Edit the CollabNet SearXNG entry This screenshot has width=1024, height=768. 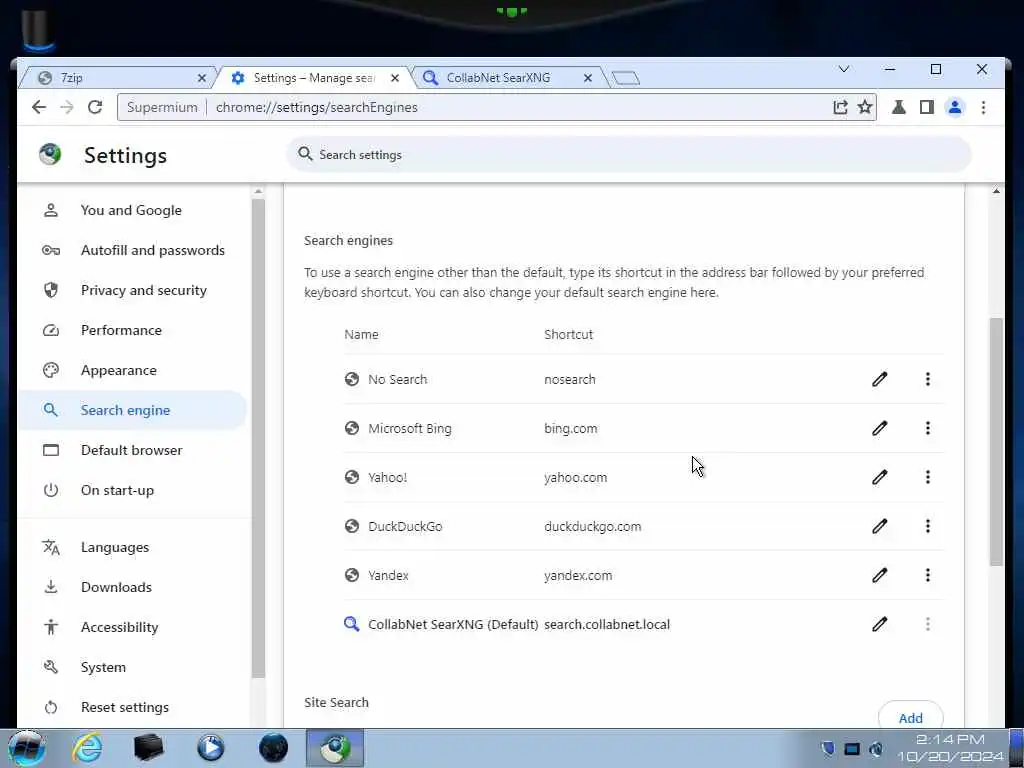[x=879, y=624]
